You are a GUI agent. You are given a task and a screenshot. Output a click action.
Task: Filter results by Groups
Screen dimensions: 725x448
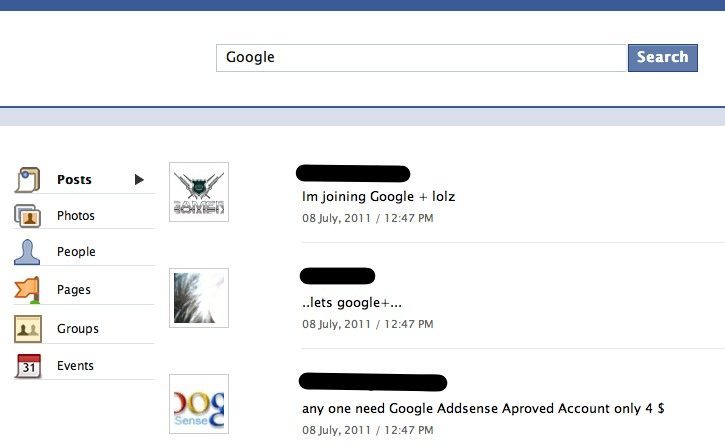coord(78,329)
